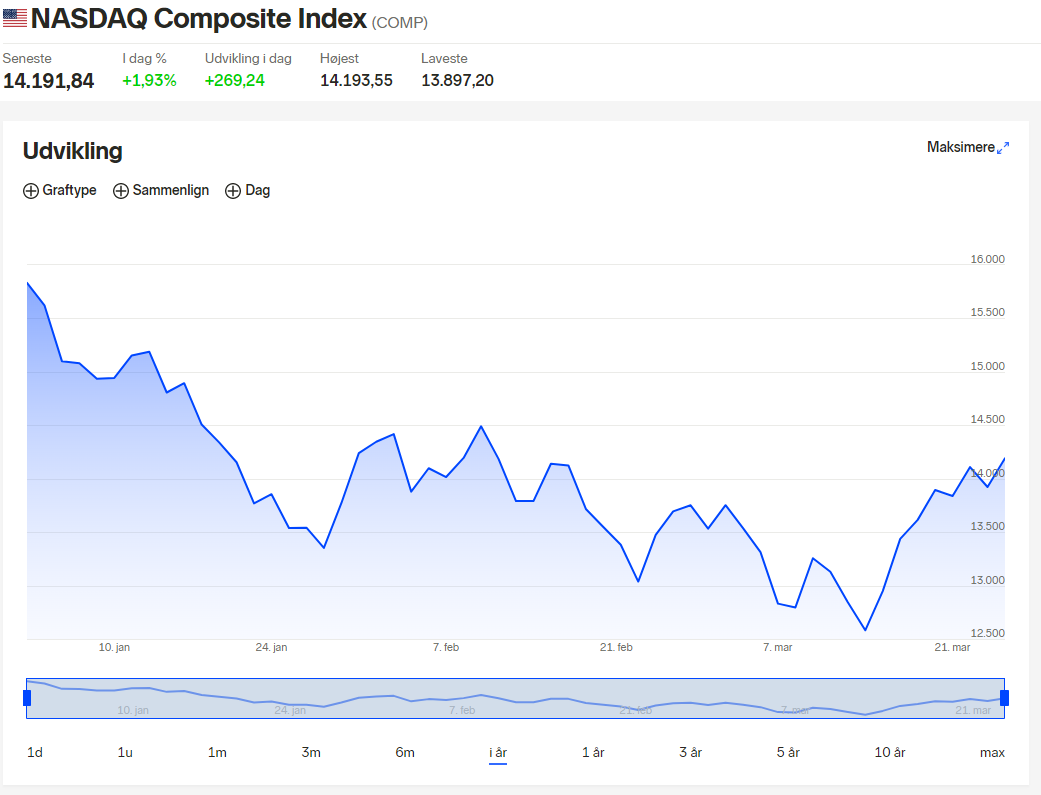Click the plus icon beside Dag
1041x795 pixels.
[233, 191]
